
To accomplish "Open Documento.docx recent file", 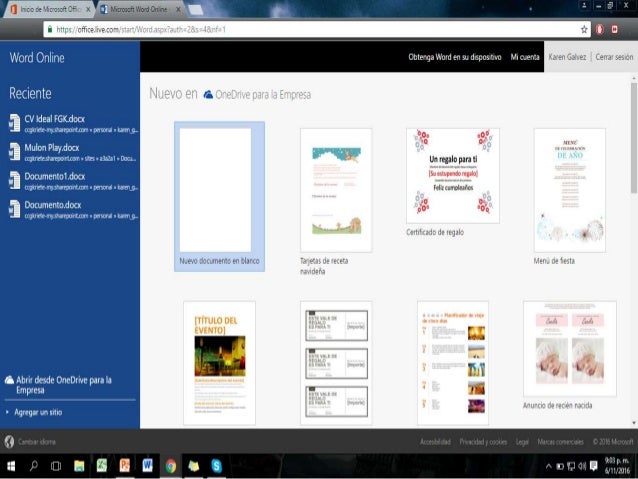I will click(73, 210).
